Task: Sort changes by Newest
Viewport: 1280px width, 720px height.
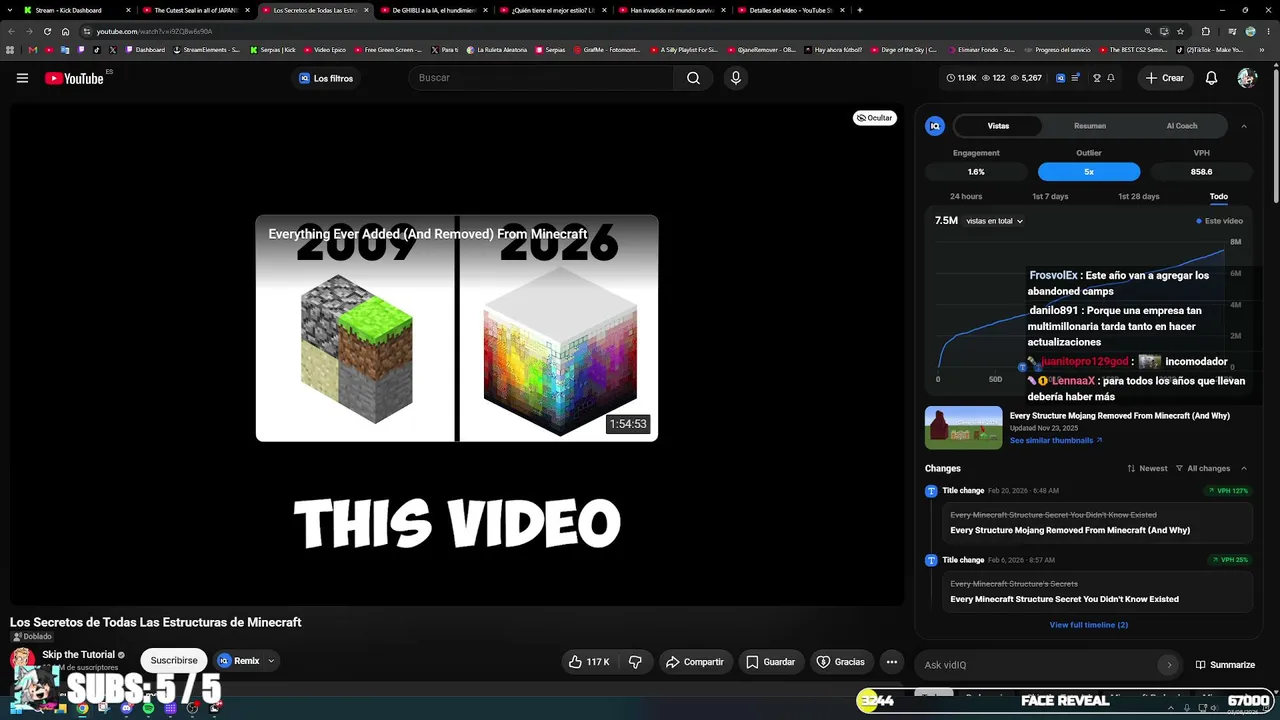Action: [1147, 468]
